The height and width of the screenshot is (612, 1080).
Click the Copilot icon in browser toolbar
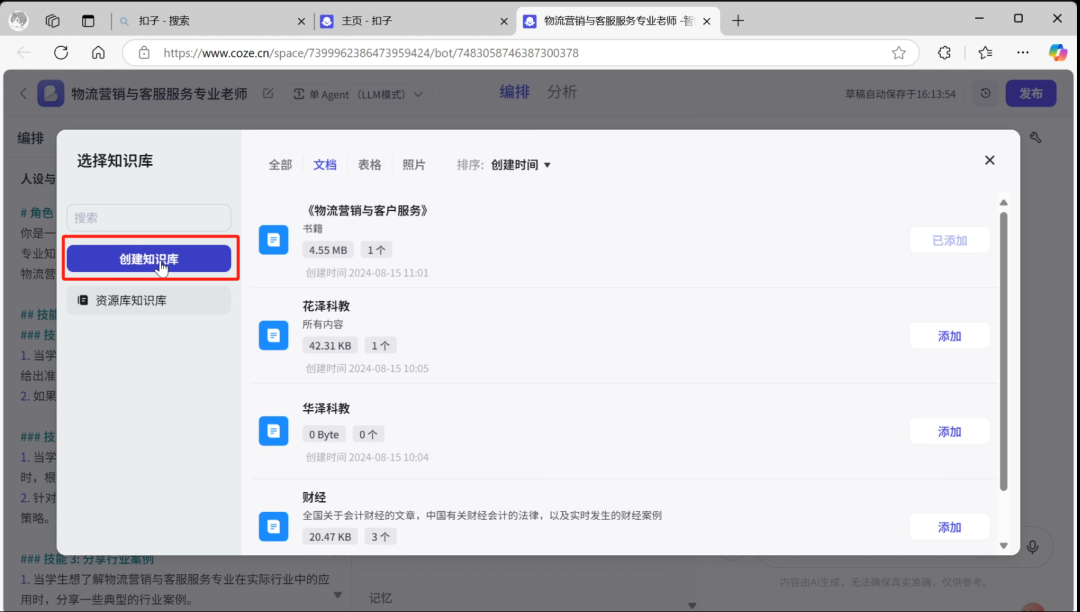click(1057, 53)
